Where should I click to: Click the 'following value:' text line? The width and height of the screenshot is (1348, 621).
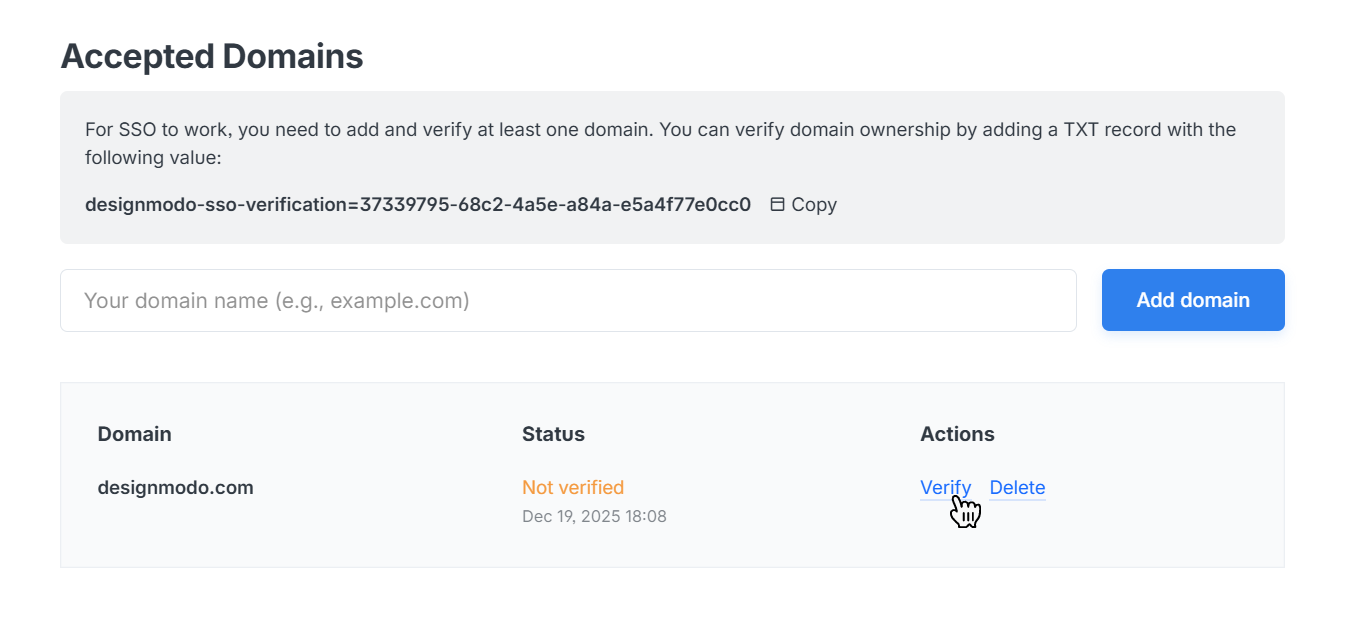(152, 158)
